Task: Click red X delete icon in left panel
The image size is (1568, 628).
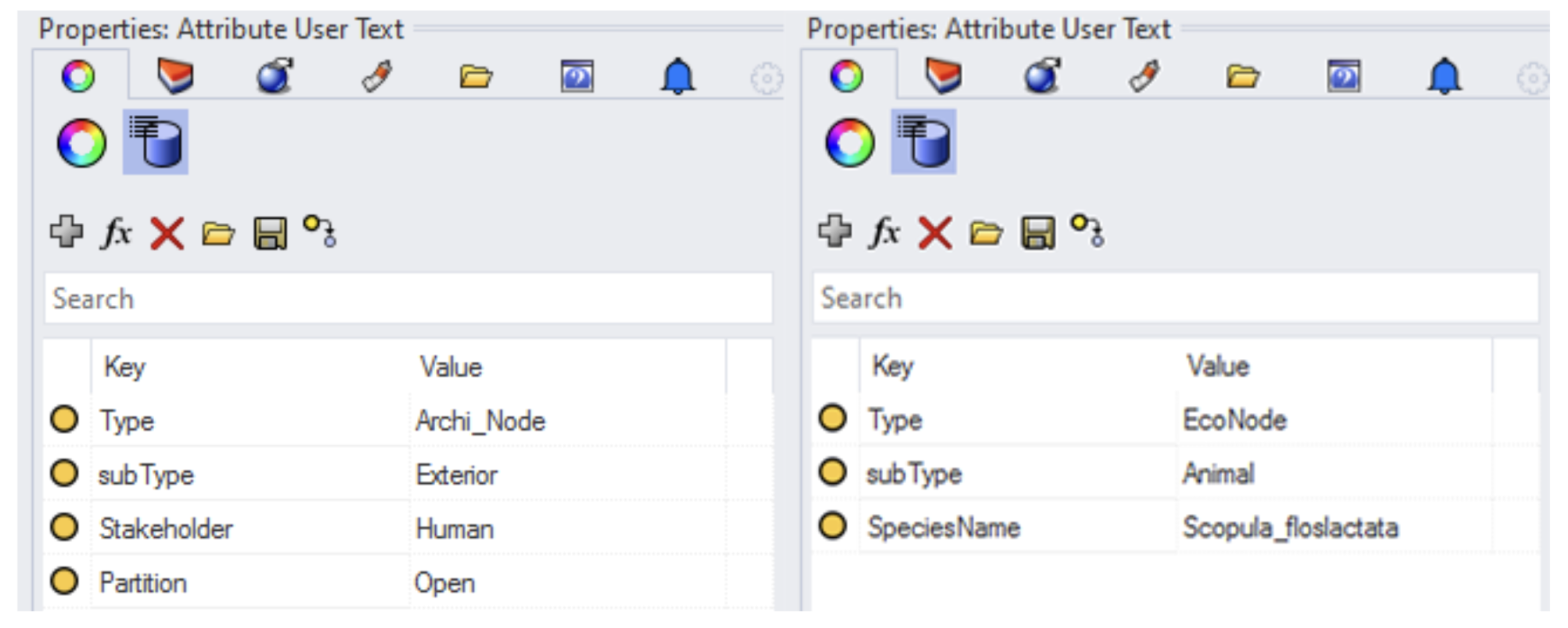Action: click(x=167, y=233)
